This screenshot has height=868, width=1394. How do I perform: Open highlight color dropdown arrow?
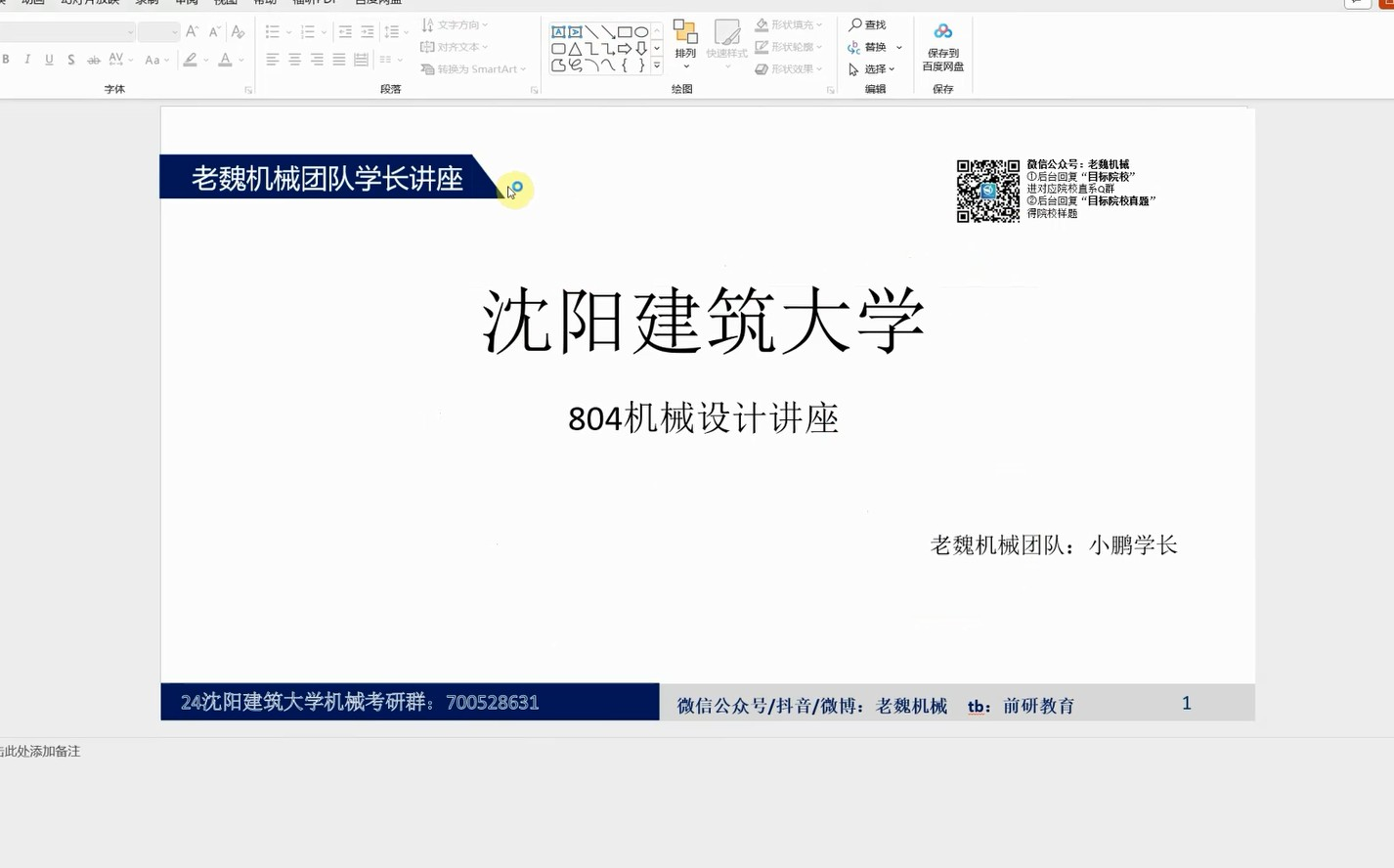(x=206, y=61)
